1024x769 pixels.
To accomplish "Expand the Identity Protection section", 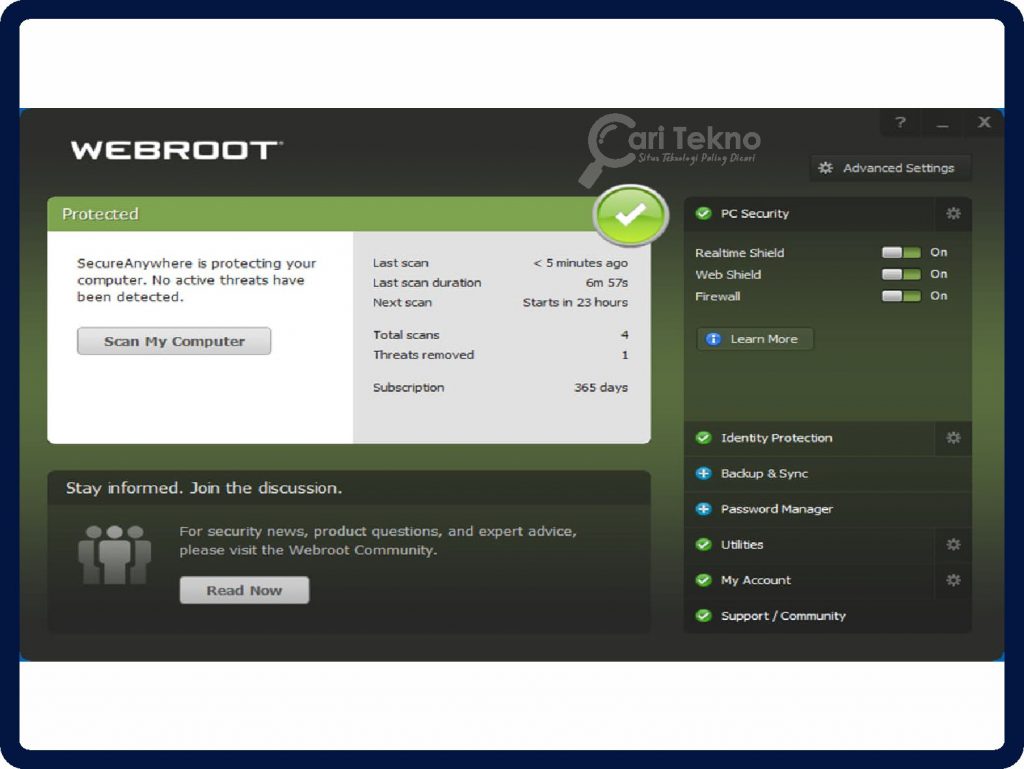I will point(810,437).
